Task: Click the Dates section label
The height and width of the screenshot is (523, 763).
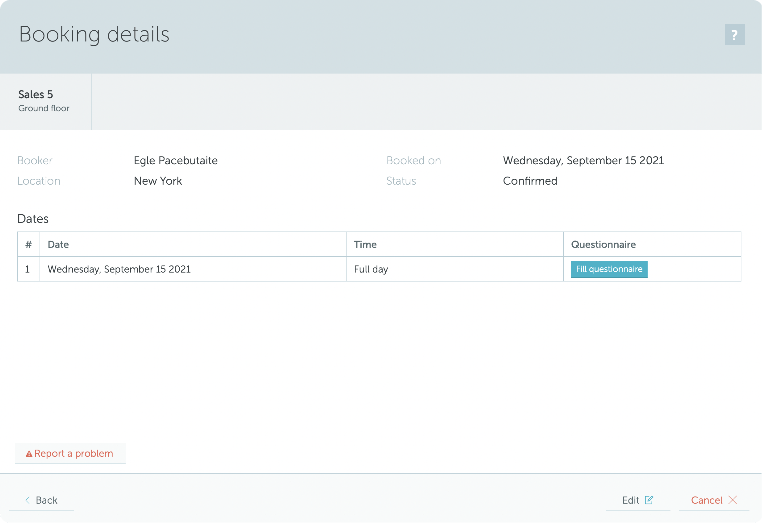Action: (33, 219)
